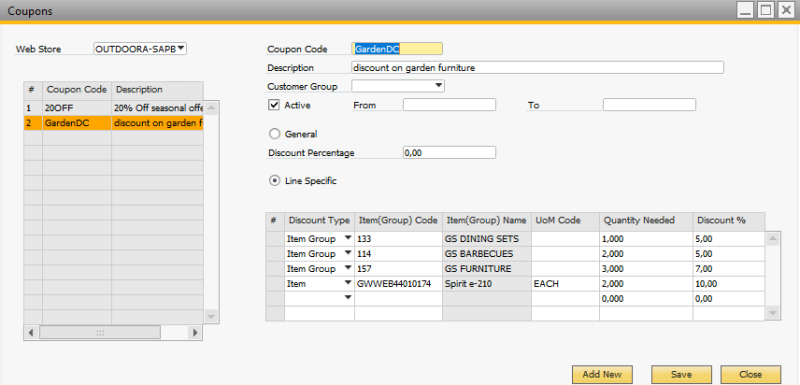The image size is (800, 385).
Task: Click the GS FURNITURE name cell
Action: click(x=487, y=269)
